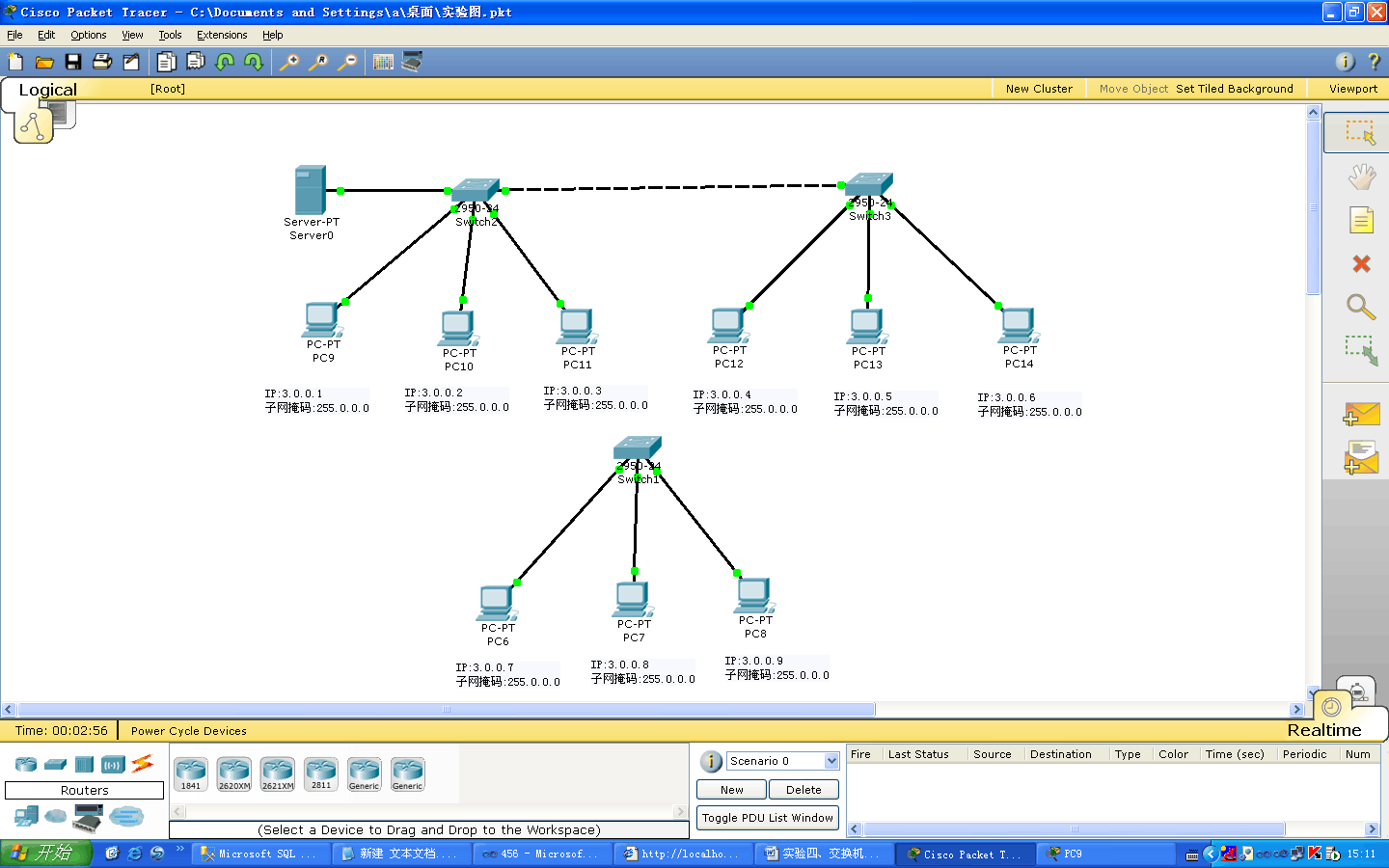Copy selection with toolbar copy icon

pos(167,62)
